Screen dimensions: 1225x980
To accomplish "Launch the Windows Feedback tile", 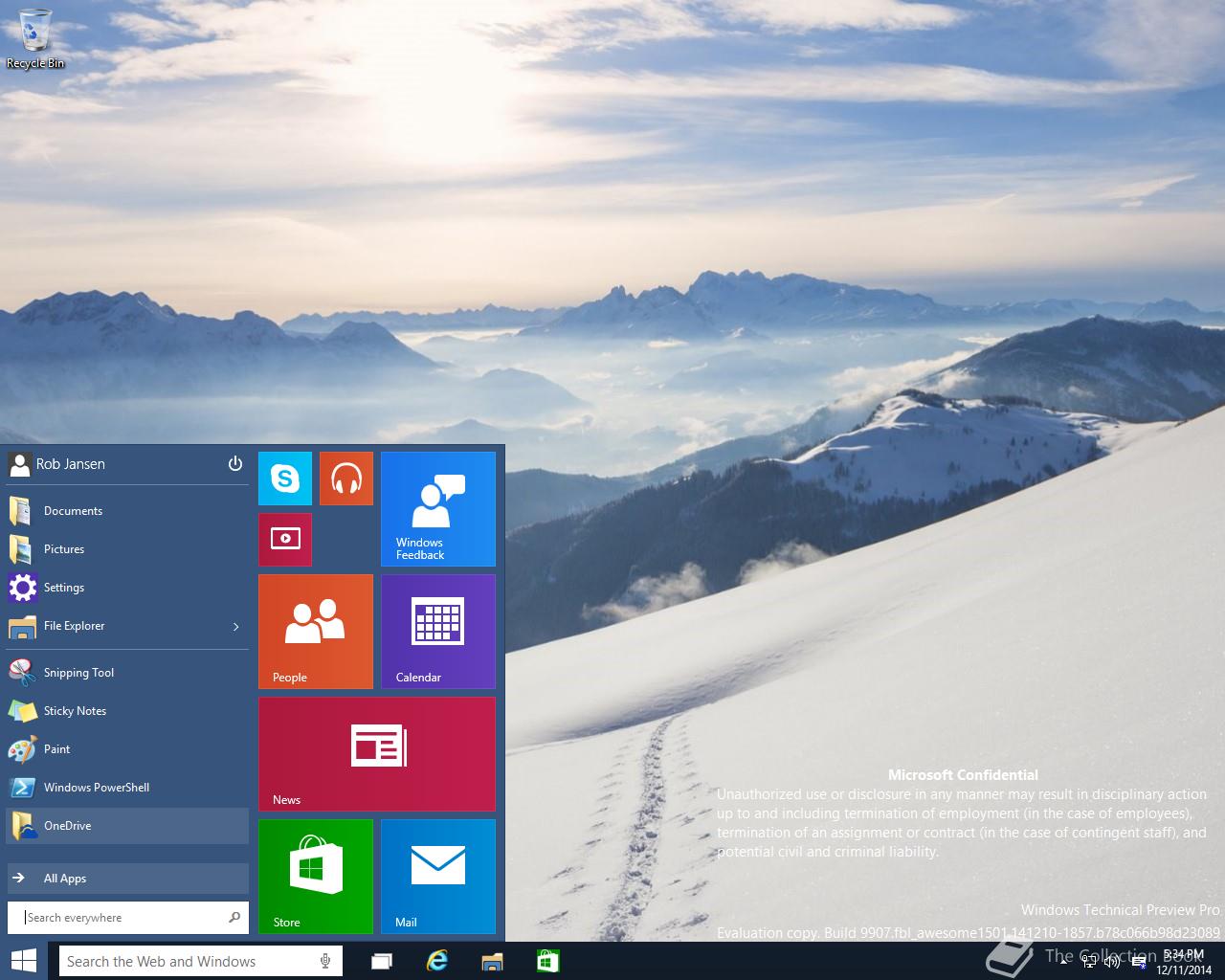I will 438,509.
